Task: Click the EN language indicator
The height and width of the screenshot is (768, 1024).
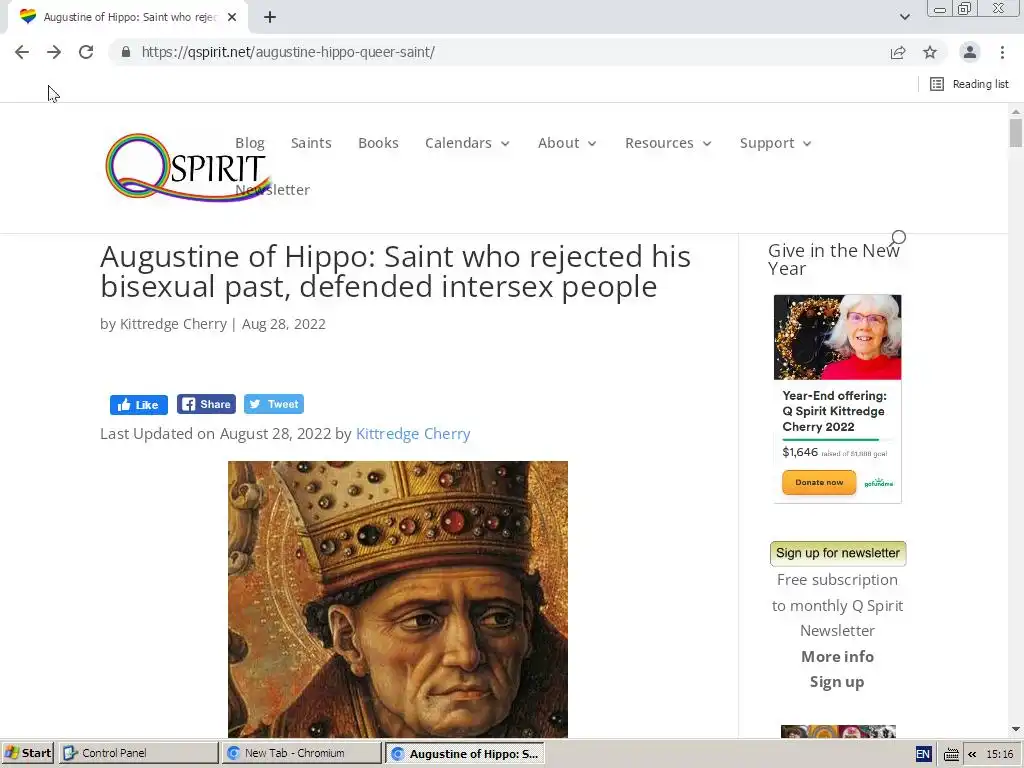Action: click(923, 754)
